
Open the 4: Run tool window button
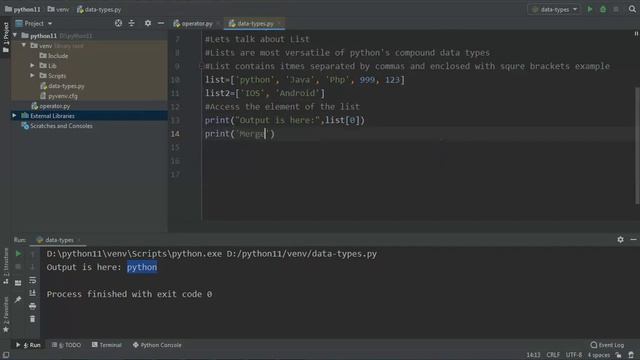(x=29, y=345)
